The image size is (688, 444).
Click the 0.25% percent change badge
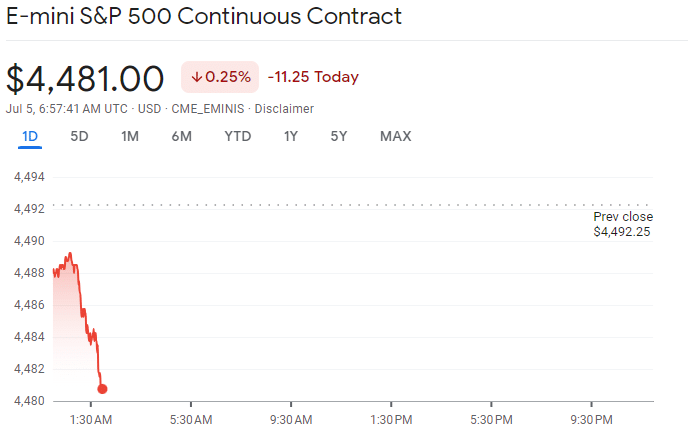tap(220, 77)
